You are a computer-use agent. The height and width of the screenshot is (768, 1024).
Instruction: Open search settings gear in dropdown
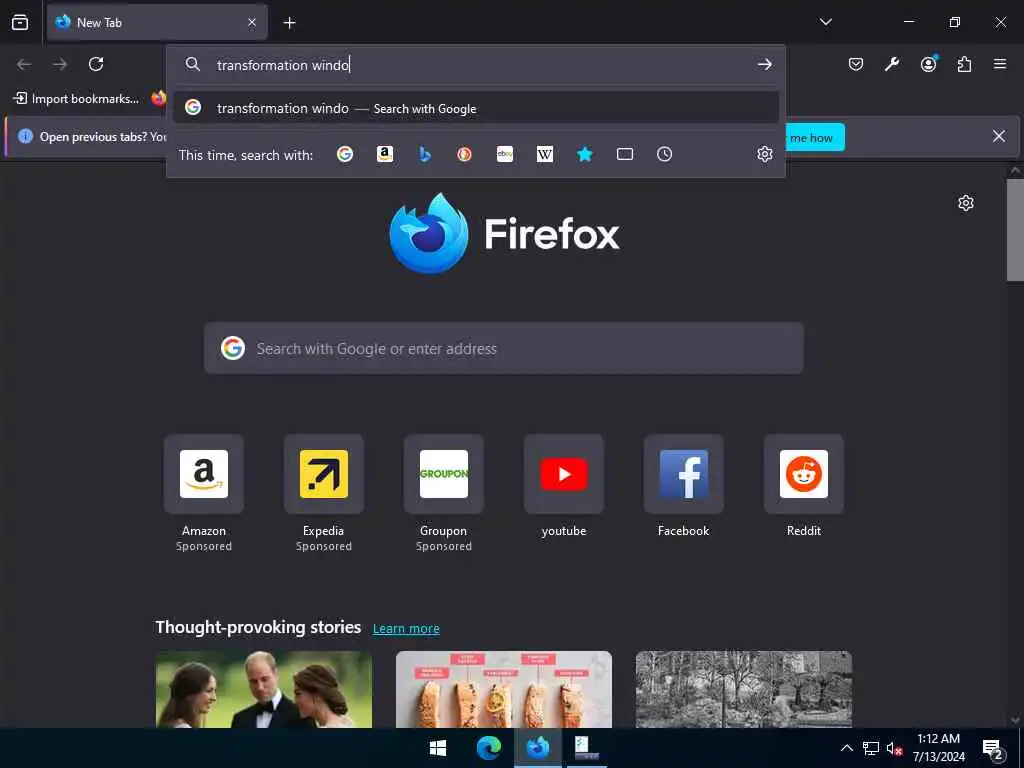(765, 154)
